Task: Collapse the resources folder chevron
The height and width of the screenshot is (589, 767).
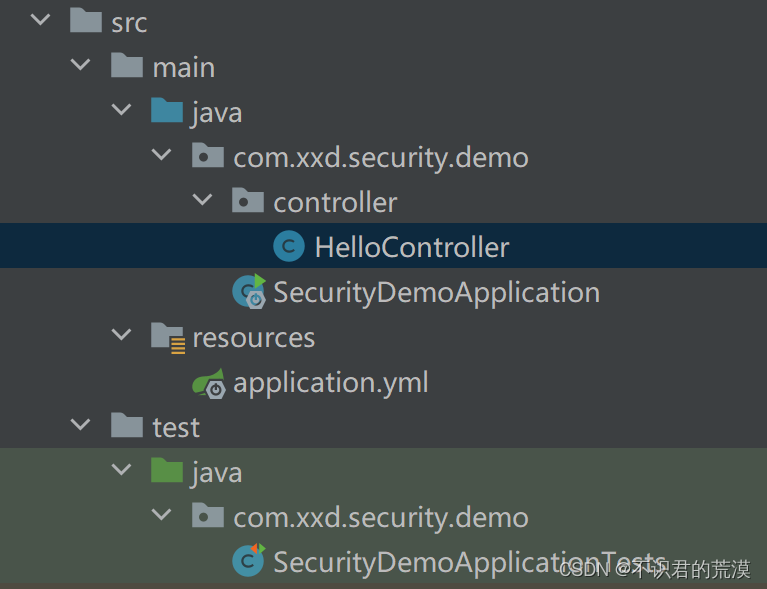Action: 121,335
